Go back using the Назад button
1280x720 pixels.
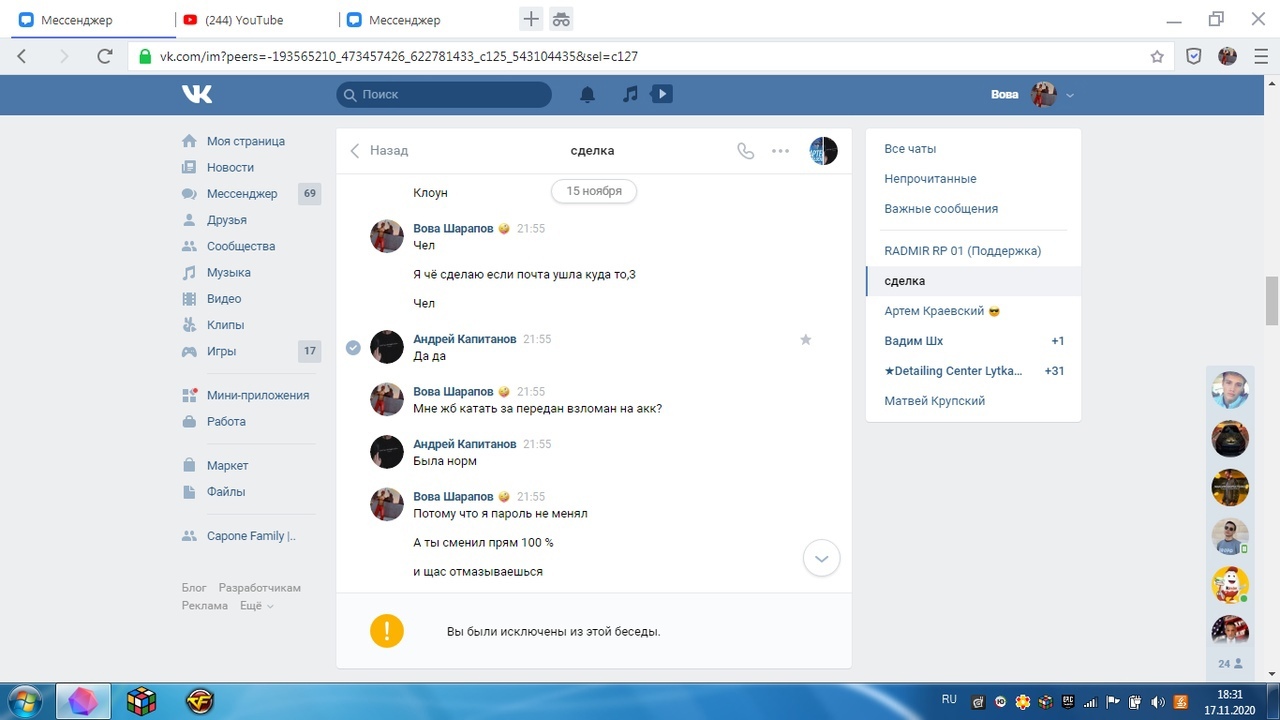pos(379,151)
